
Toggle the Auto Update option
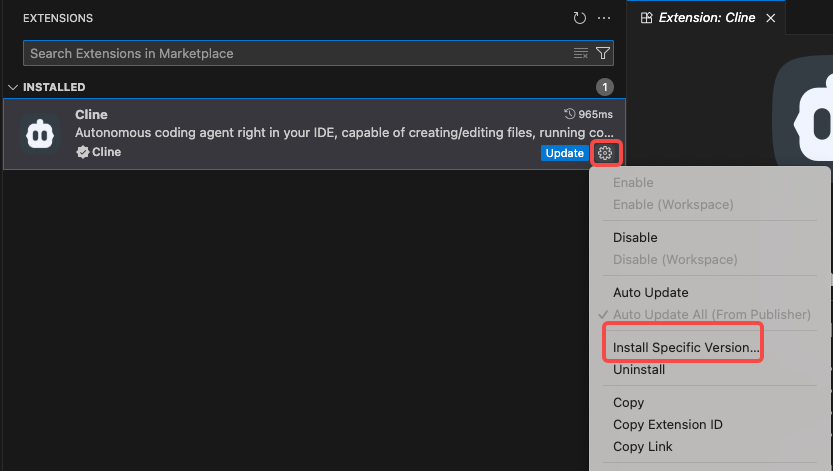(x=650, y=292)
